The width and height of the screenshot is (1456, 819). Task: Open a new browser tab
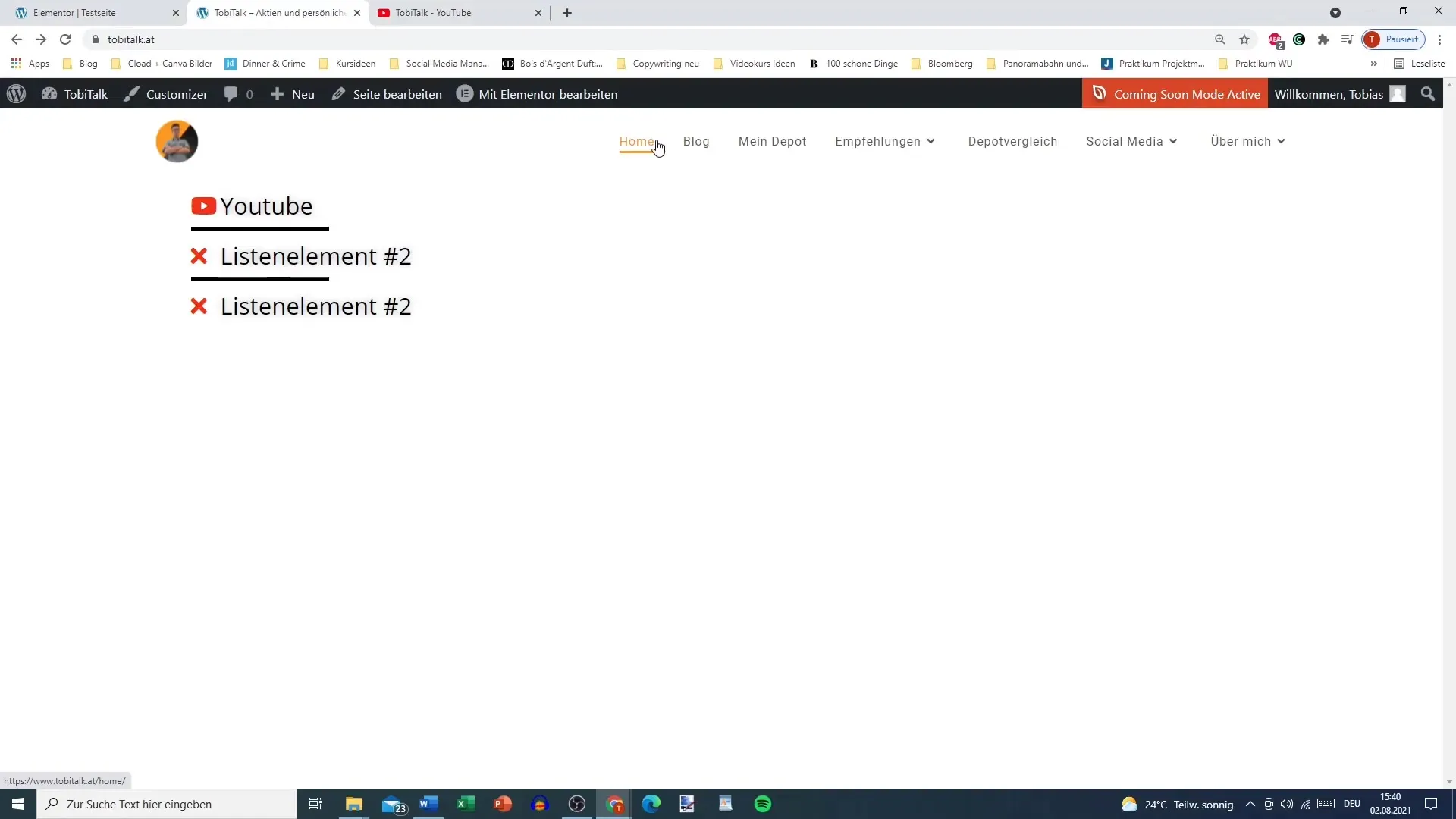(x=567, y=13)
